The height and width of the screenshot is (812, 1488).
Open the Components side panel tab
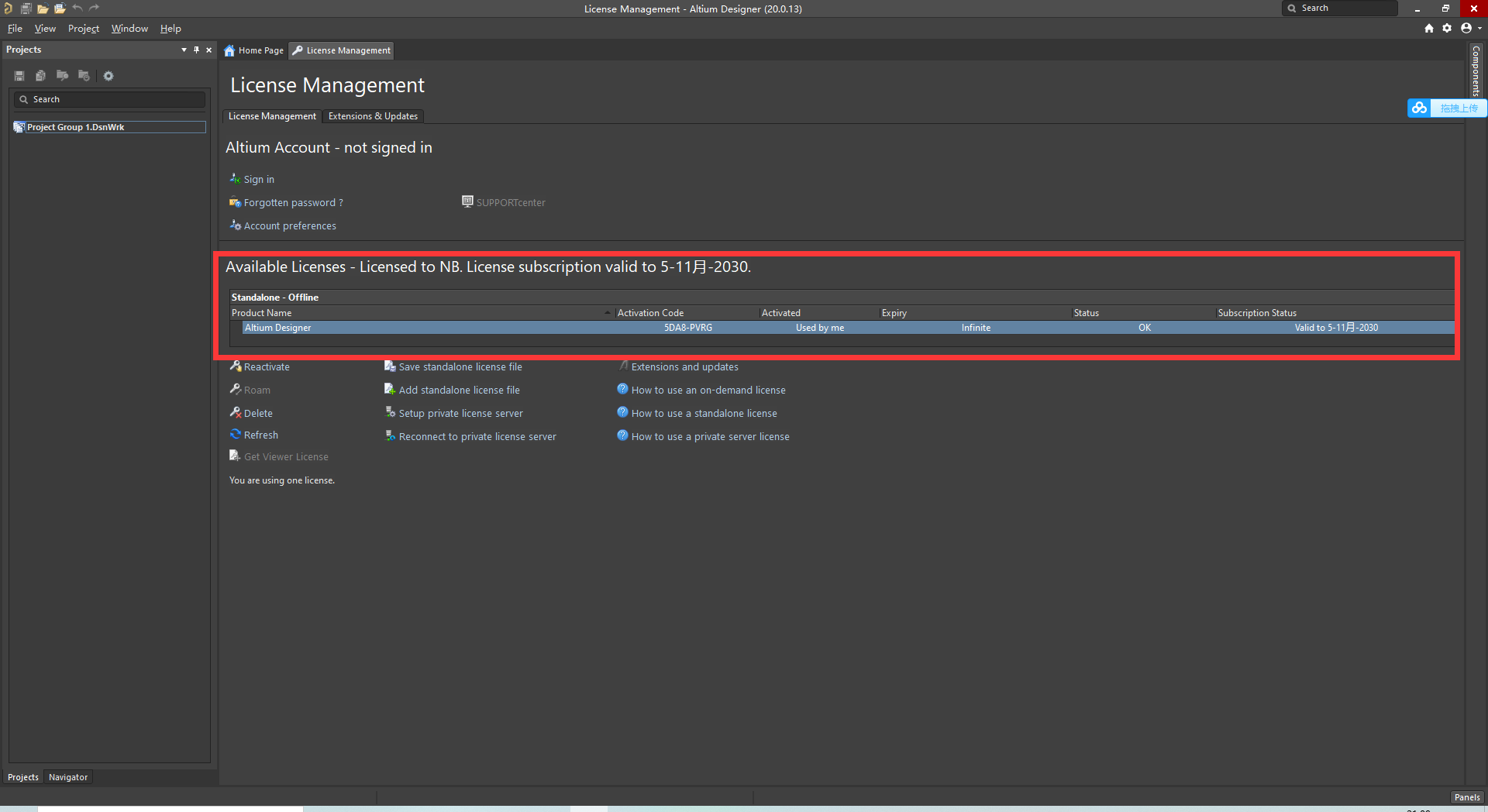click(x=1476, y=71)
